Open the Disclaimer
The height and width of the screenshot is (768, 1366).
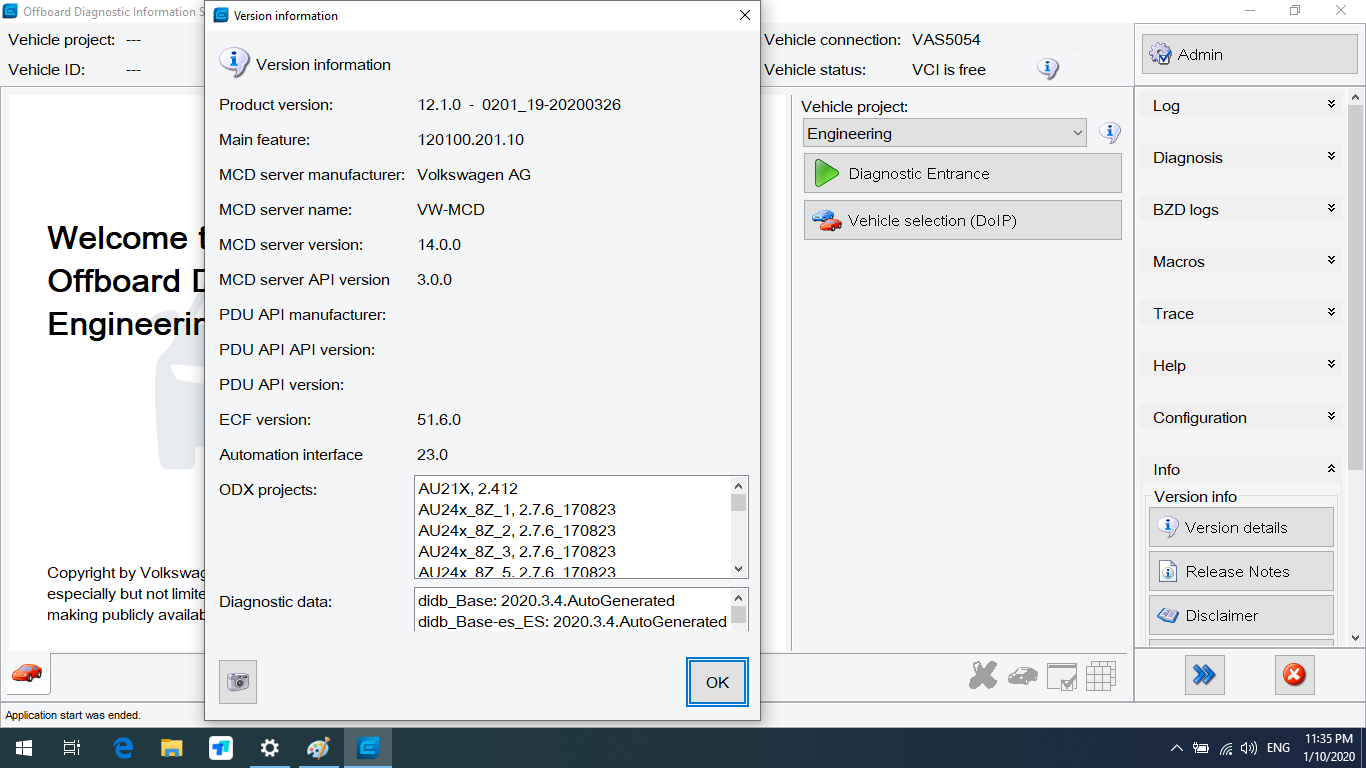pos(1241,615)
